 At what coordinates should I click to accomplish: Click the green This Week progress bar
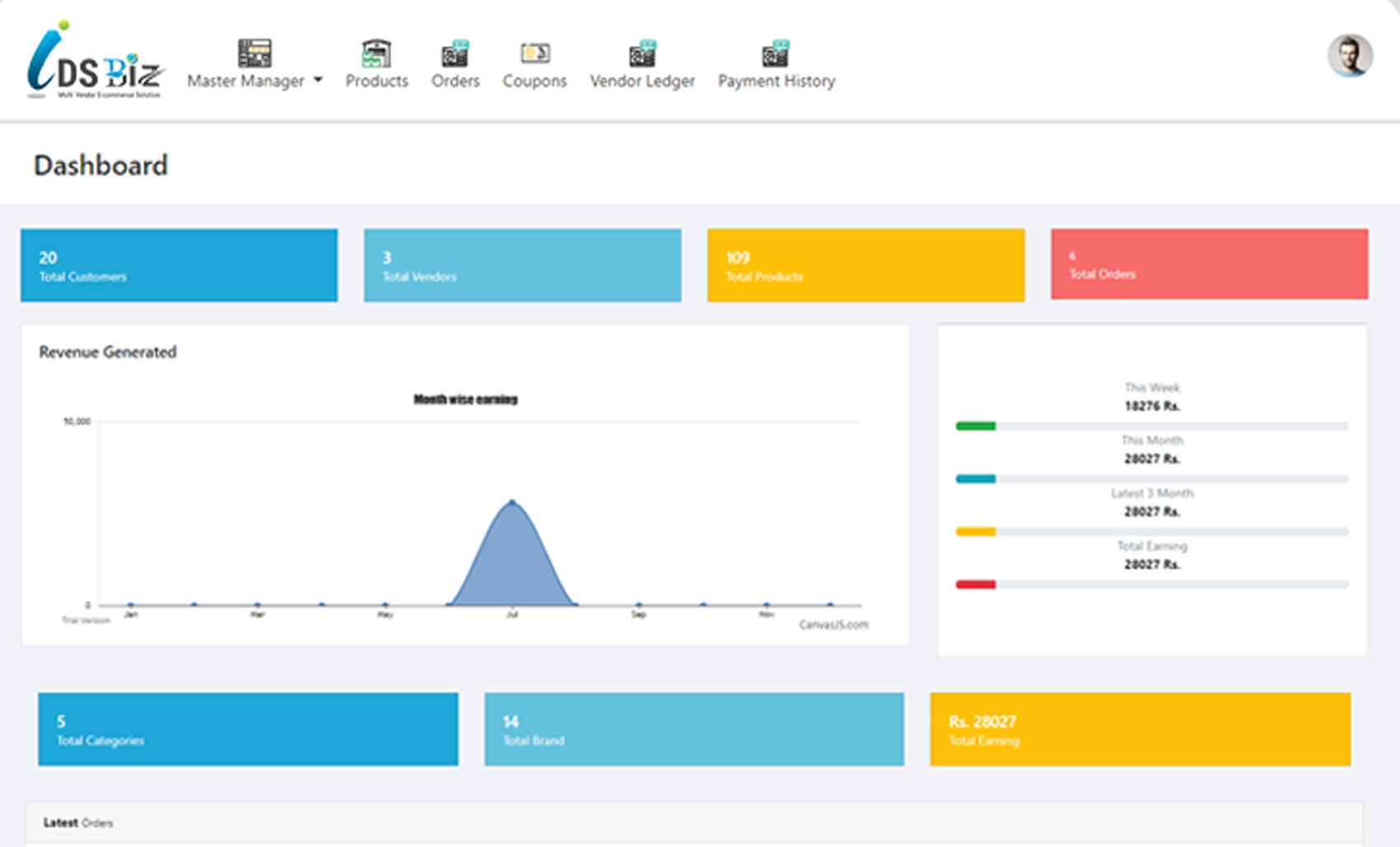pos(976,426)
